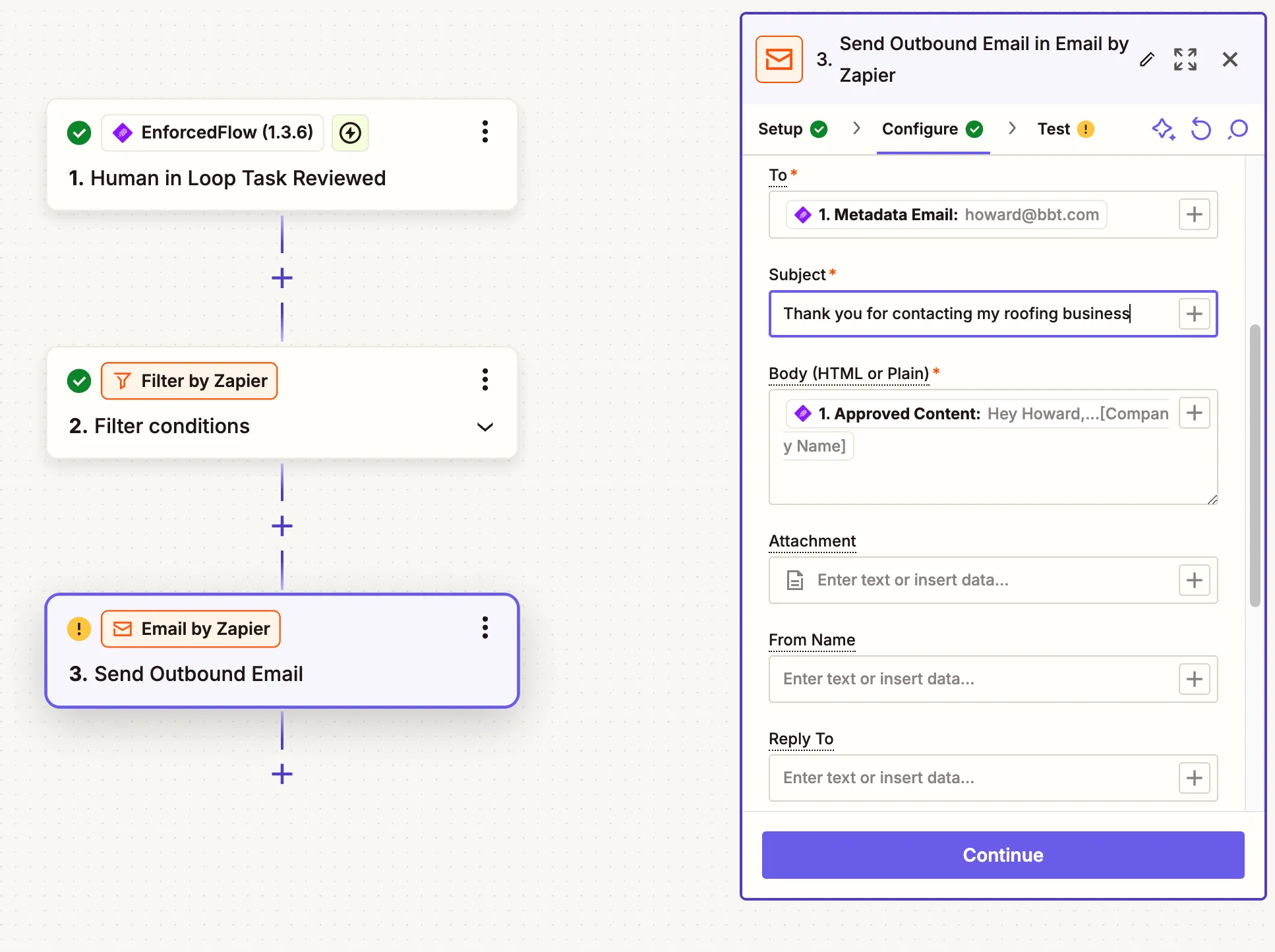Open three-dot menu for Filter step
This screenshot has width=1275, height=952.
[x=485, y=380]
